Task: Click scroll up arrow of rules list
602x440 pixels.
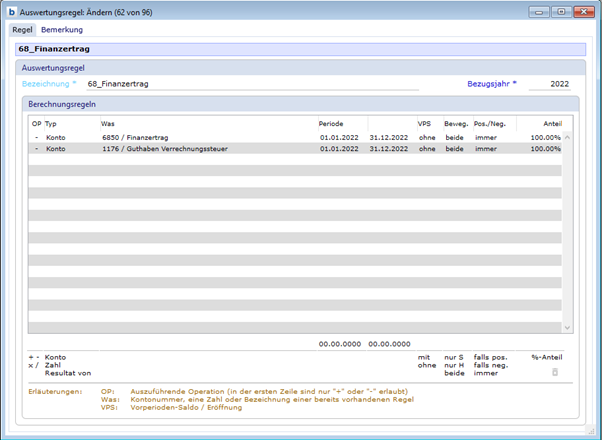Action: tap(567, 138)
